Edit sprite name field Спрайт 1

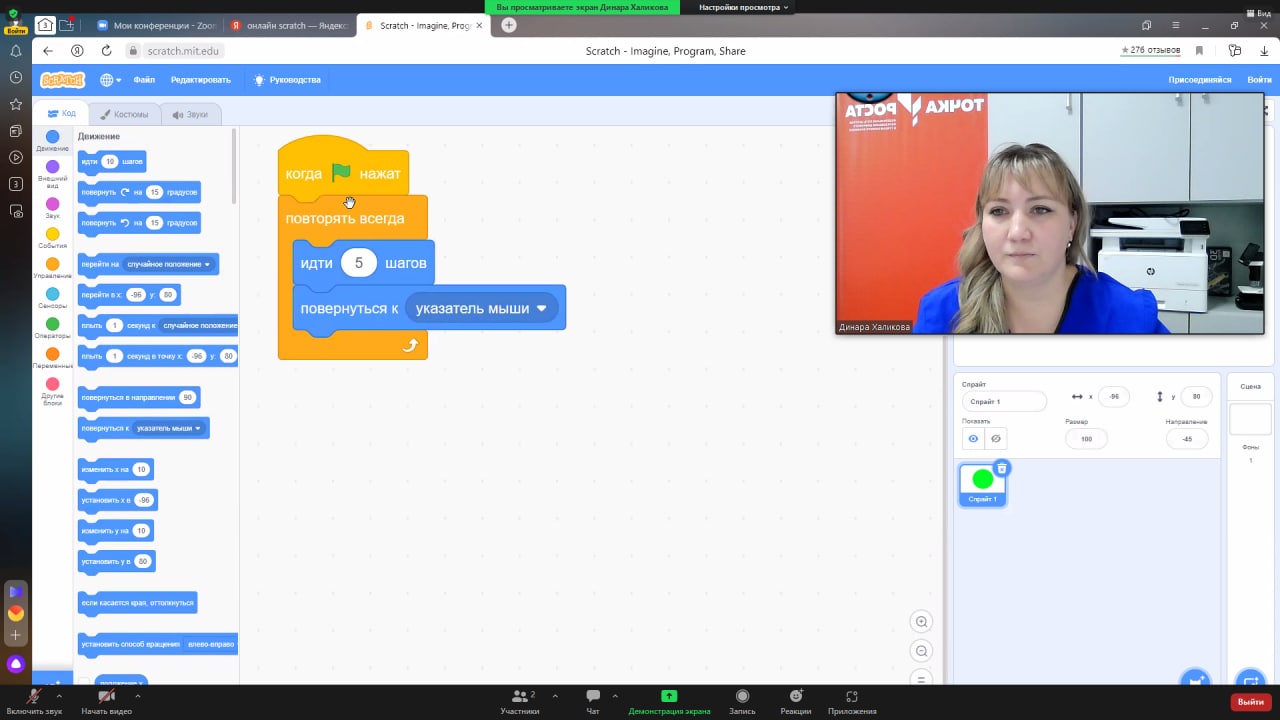click(1004, 401)
